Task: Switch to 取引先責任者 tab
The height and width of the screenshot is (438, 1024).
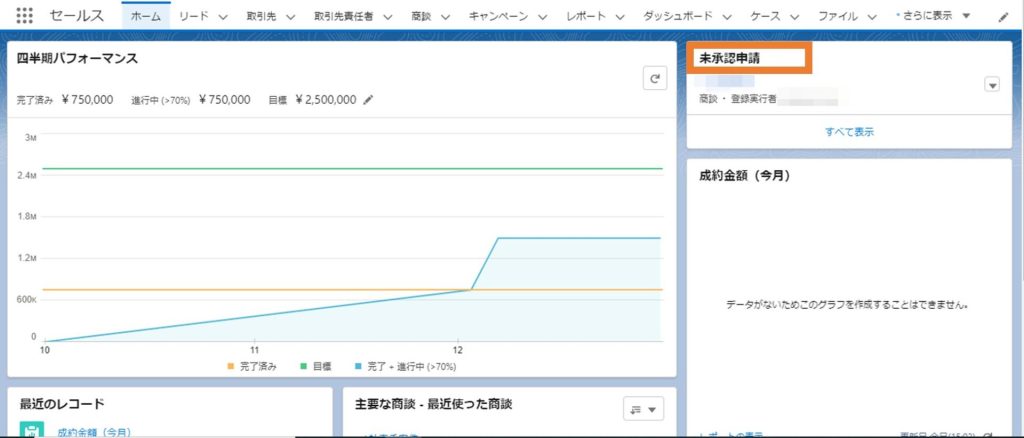Action: [x=344, y=17]
